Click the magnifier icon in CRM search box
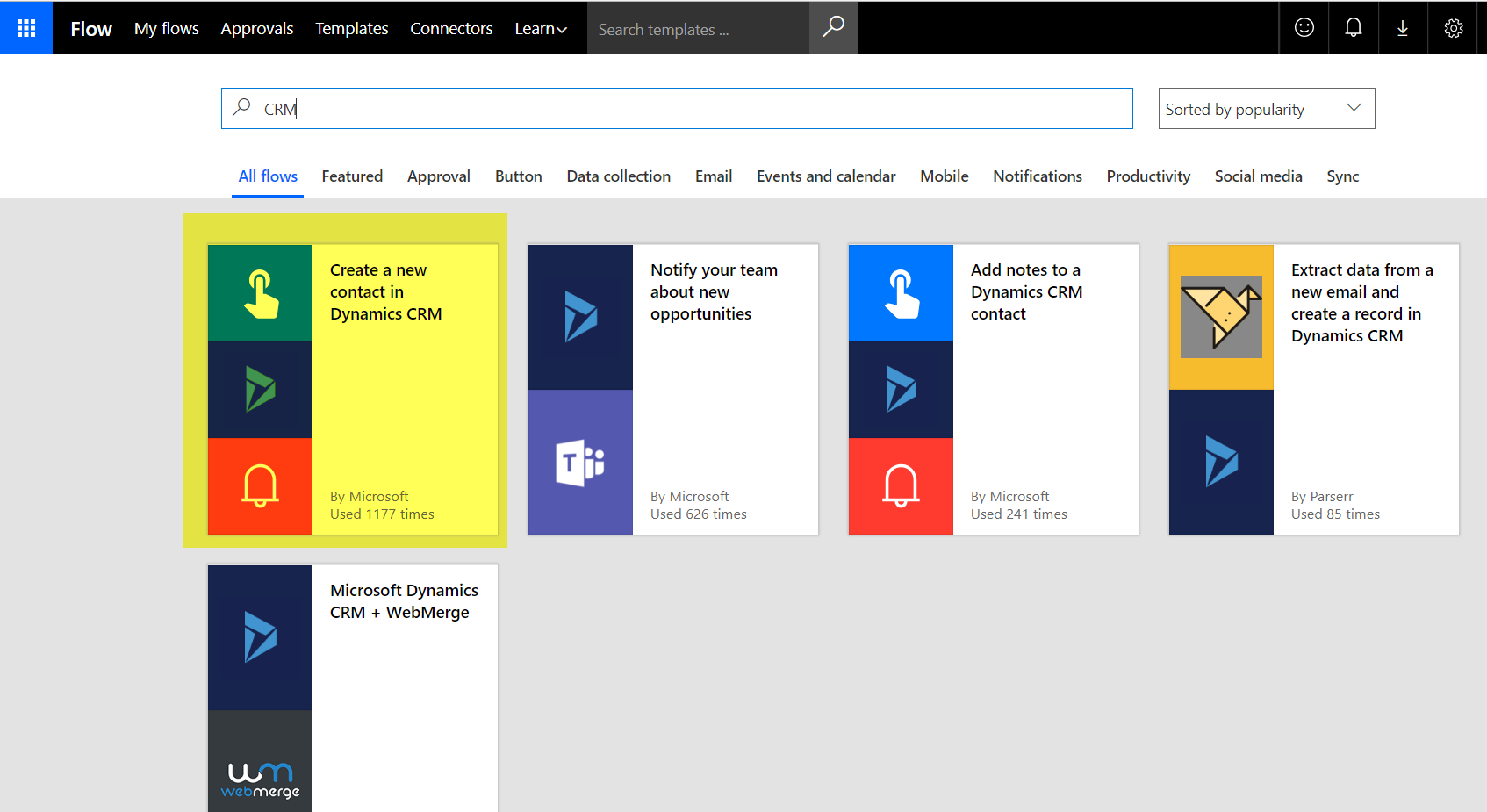Screen dimensions: 1487x812 pos(241,108)
